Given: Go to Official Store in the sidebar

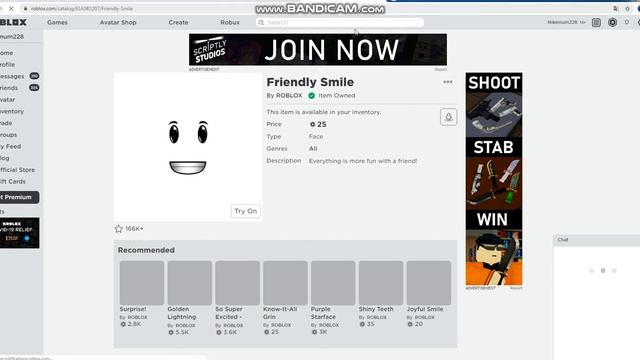Looking at the screenshot, I should pyautogui.click(x=17, y=170).
